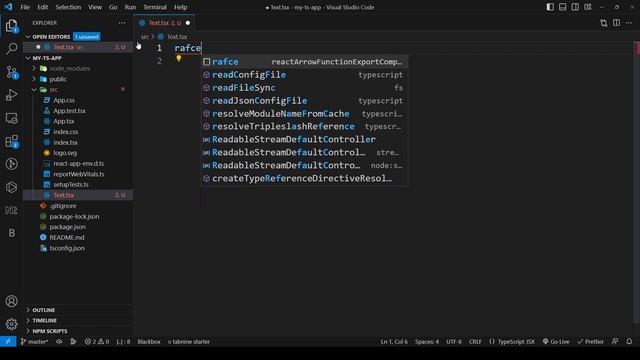
Task: Click the VS Code logo icon
Action: pyautogui.click(x=8, y=7)
